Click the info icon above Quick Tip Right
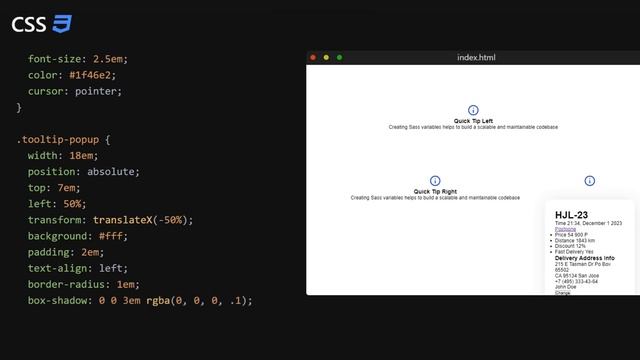 click(x=435, y=181)
